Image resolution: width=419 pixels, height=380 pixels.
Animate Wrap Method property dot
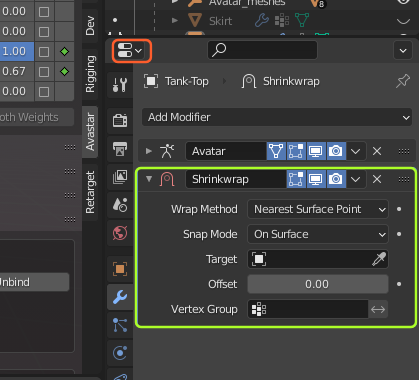399,209
